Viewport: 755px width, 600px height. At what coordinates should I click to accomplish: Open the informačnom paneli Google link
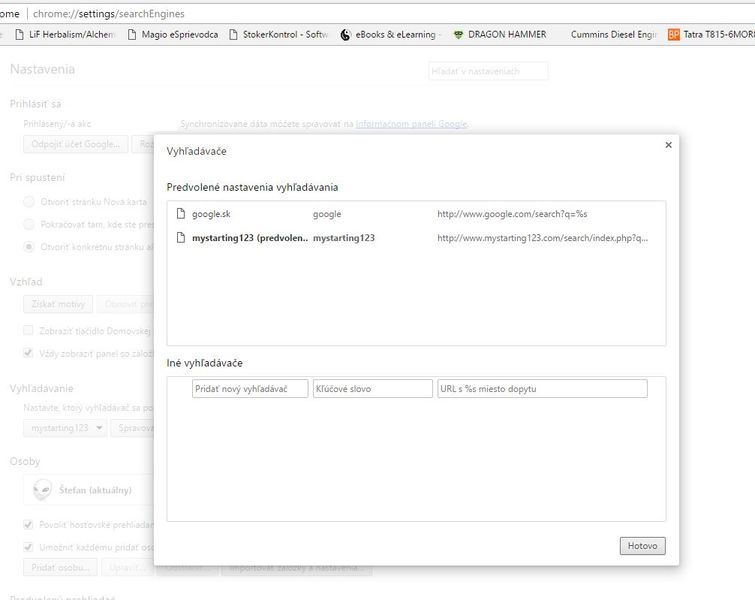[x=411, y=124]
